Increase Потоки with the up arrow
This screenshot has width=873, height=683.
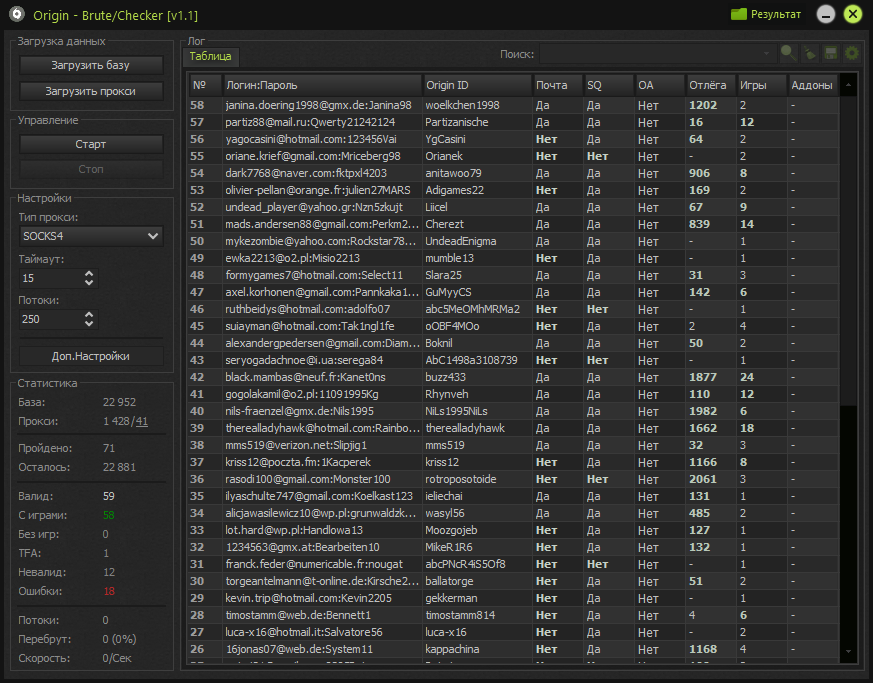(89, 315)
